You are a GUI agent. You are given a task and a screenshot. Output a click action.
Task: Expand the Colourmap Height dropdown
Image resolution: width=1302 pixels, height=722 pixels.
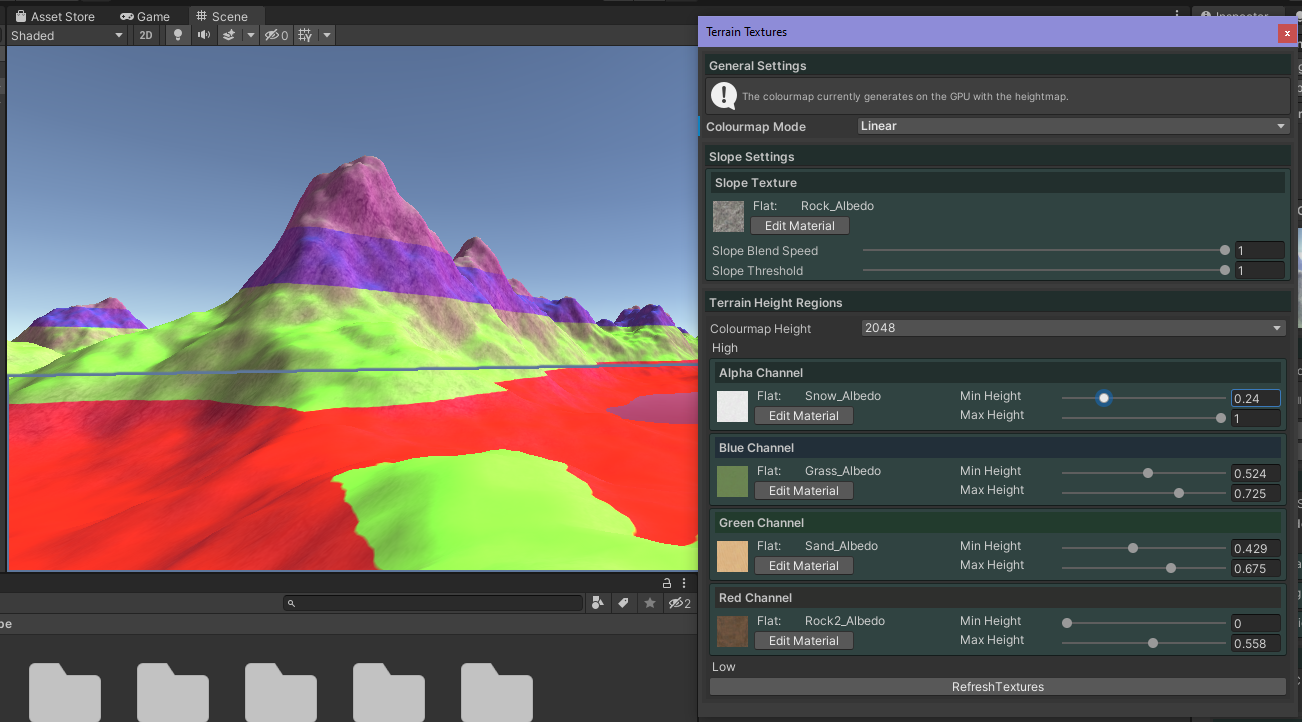[1073, 328]
